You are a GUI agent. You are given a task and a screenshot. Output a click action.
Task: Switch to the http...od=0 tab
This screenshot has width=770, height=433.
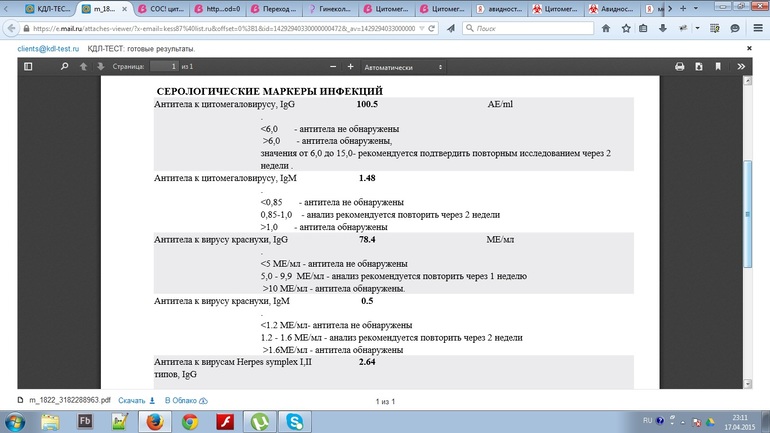[x=218, y=9]
